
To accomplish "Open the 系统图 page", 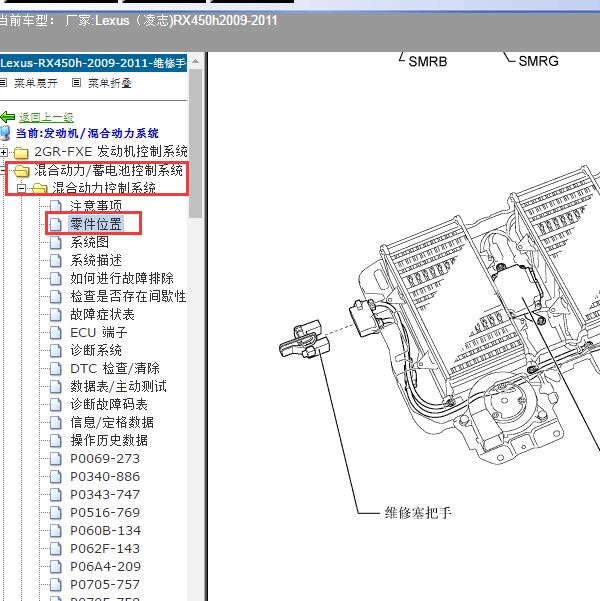I will click(x=89, y=242).
